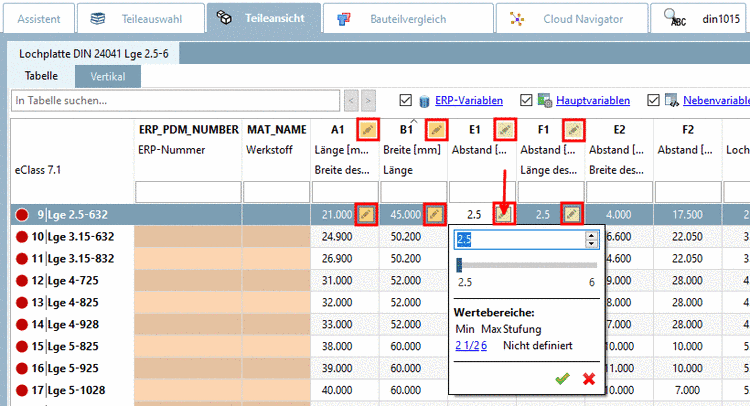Viewport: 750px width, 406px height.
Task: Click filter field under ERP_PDM_NUMBER column
Action: (x=188, y=192)
